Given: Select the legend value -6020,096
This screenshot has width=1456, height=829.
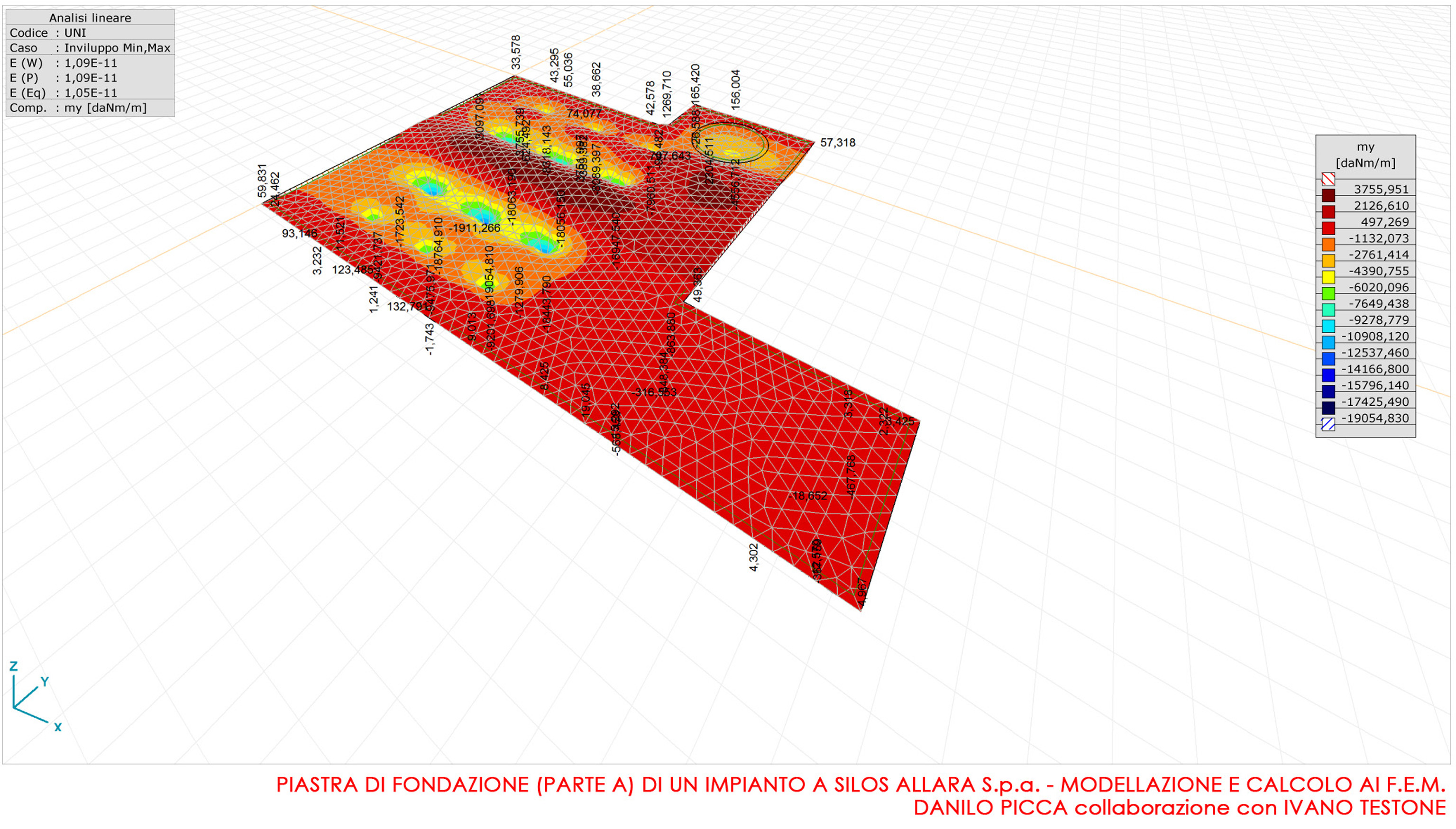Looking at the screenshot, I should pyautogui.click(x=1378, y=288).
